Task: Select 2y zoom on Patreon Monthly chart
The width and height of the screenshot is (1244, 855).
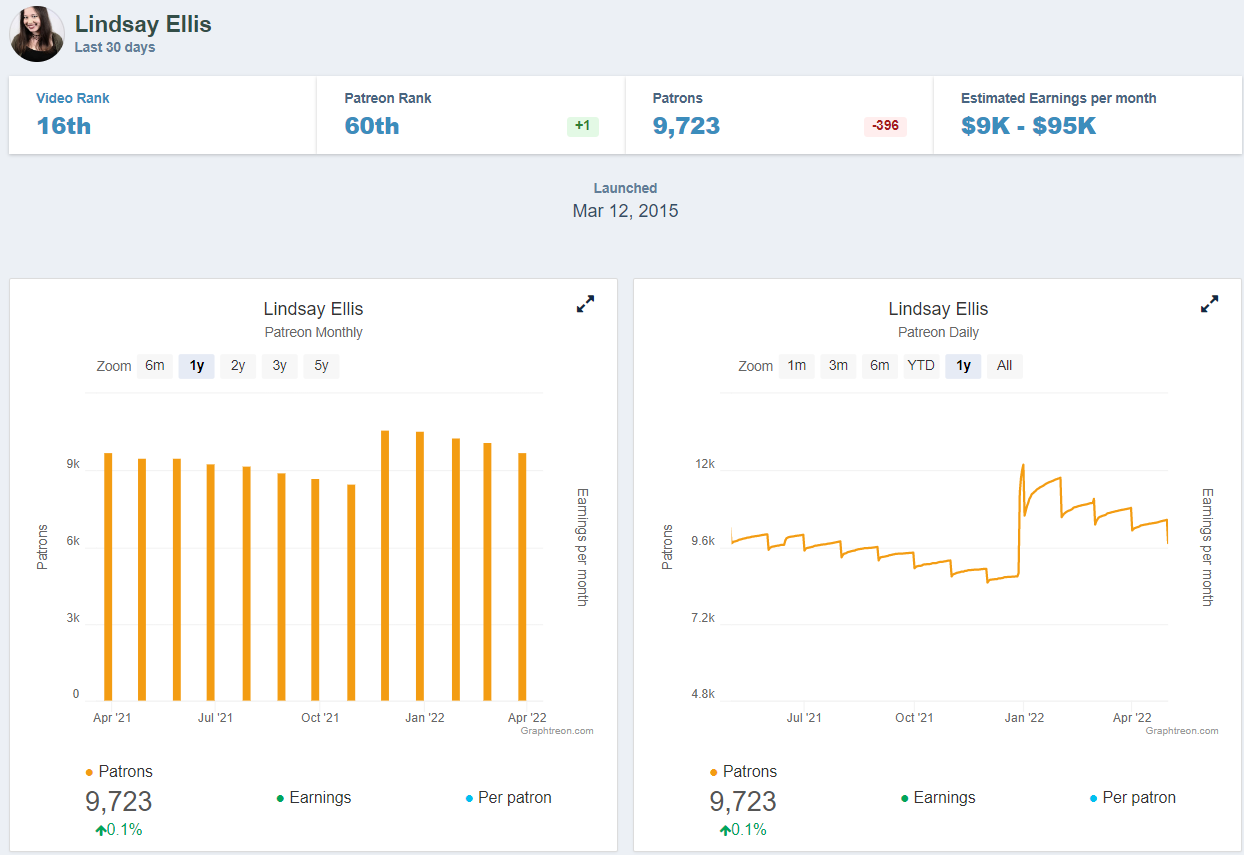Action: click(238, 366)
